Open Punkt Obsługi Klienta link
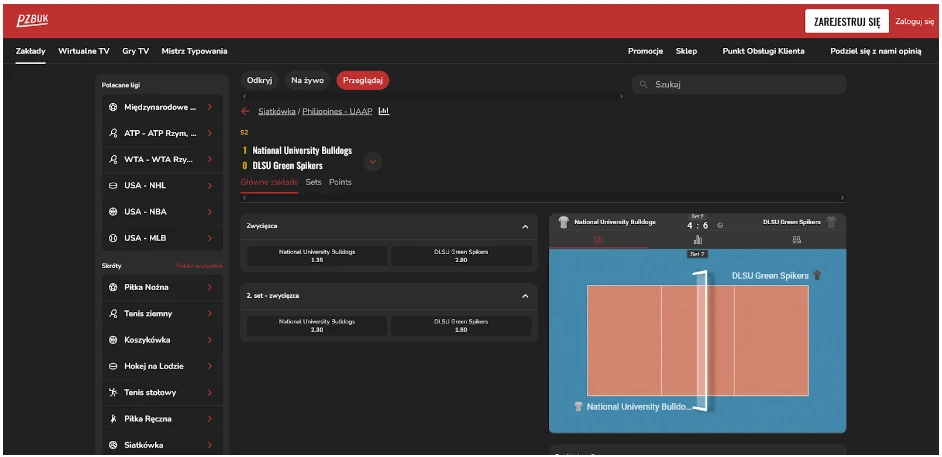The image size is (942, 457). point(764,51)
